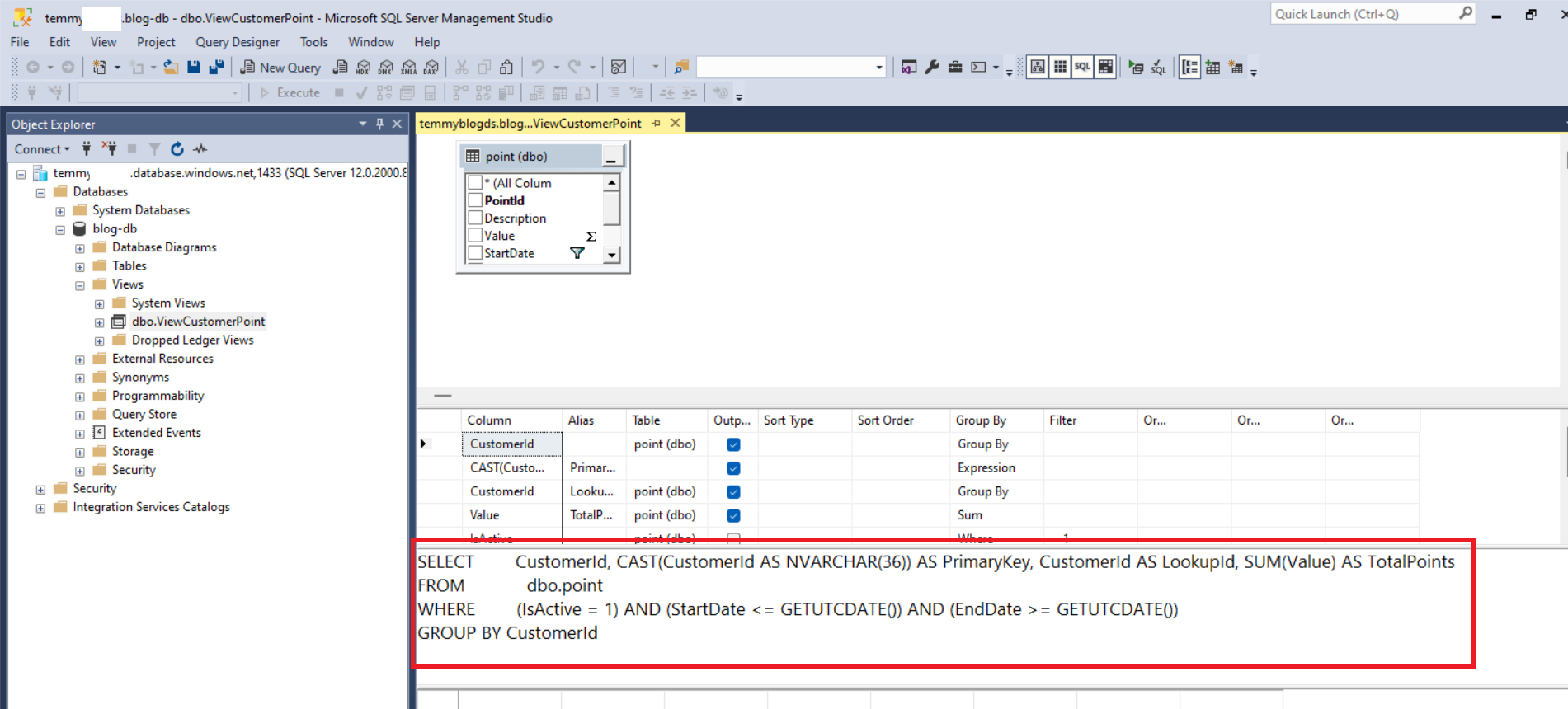Check the PointId column checkbox
Screen dimensions: 1568x709
point(475,200)
